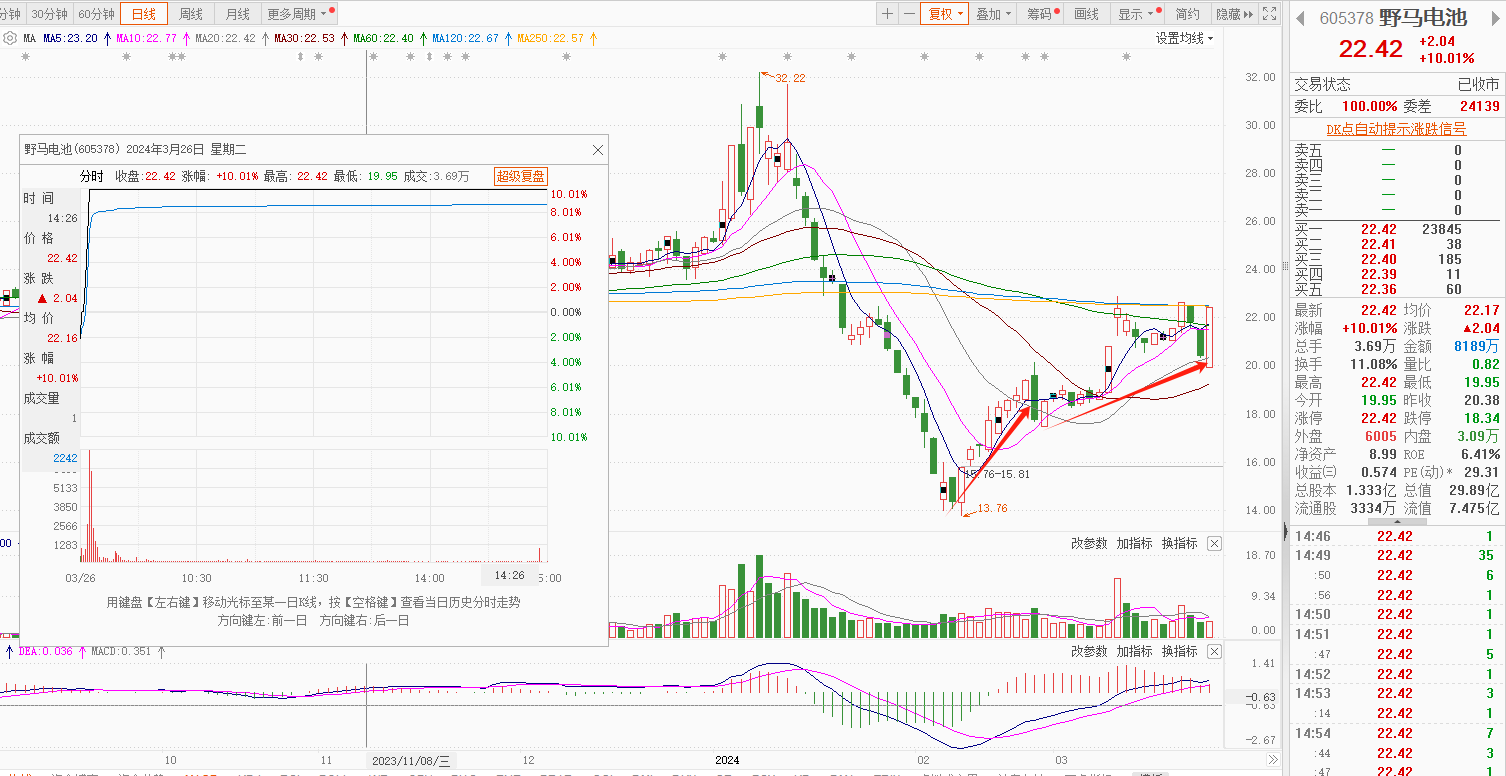
Task: Click 买一 bid row price 22.42
Action: coord(1379,229)
